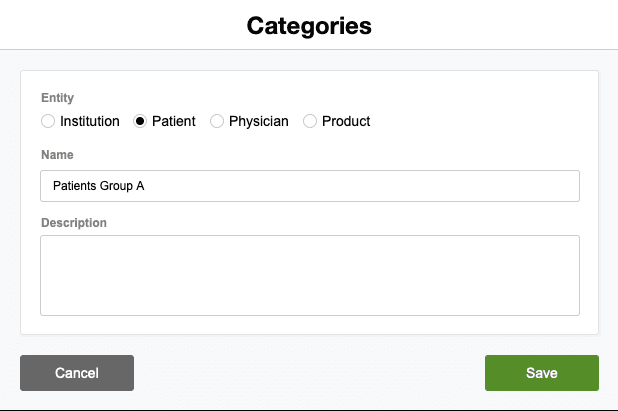Choose the Physician entity radio button
This screenshot has height=411, width=618.
tap(217, 121)
